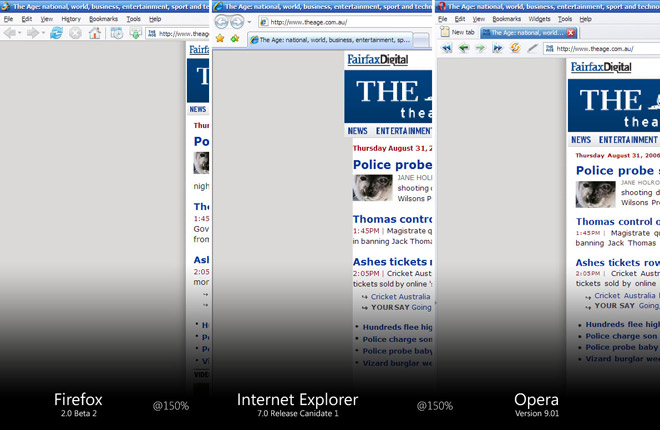Open Vizard burglar link in IE

click(x=397, y=363)
